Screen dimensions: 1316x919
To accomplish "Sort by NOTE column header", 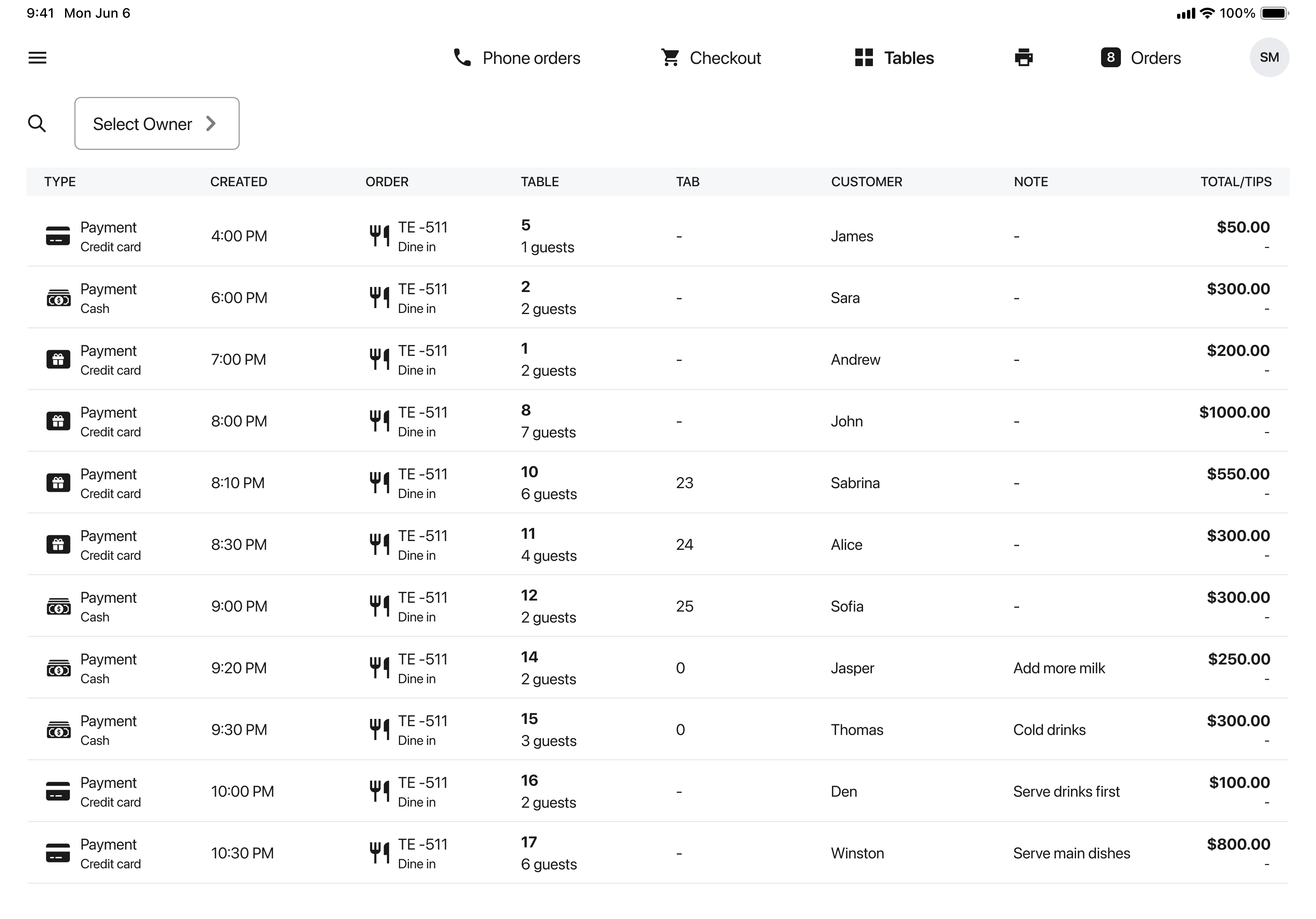I will (x=1031, y=181).
